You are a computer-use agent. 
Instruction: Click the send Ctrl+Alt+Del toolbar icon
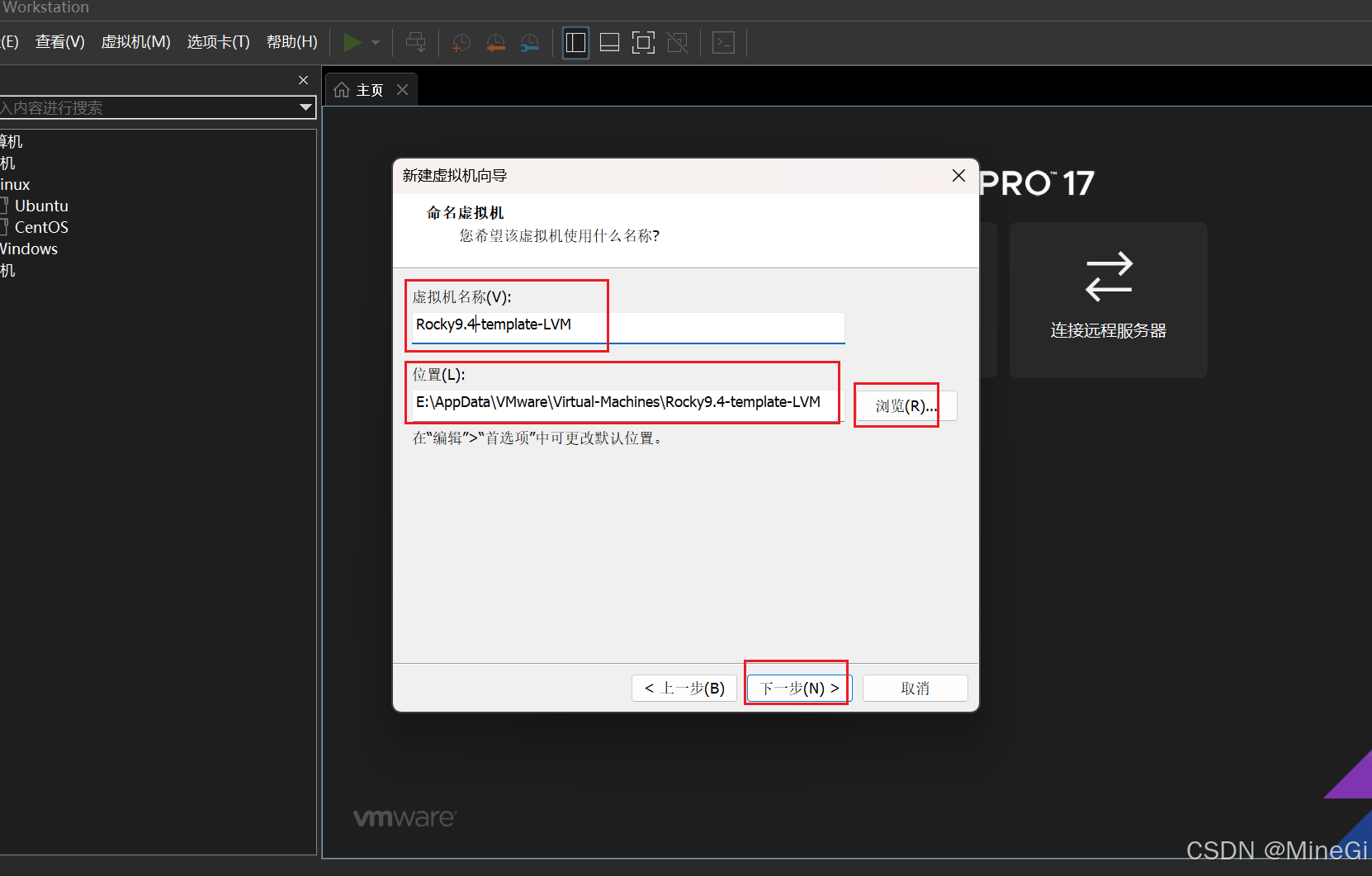coord(416,42)
